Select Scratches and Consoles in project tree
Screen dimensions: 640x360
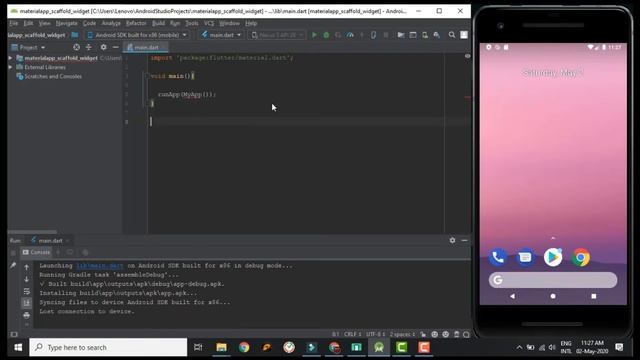tap(53, 76)
